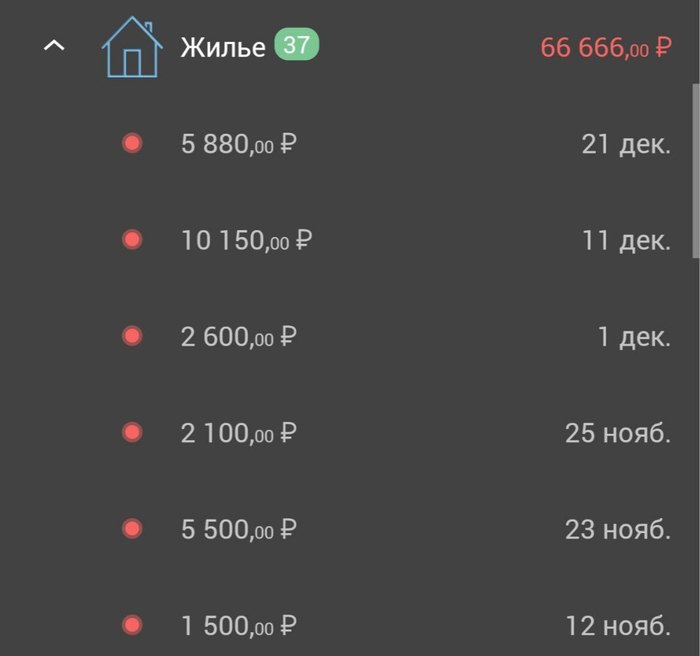Click the blue house category icon
Viewport: 700px width, 656px height.
click(x=132, y=49)
